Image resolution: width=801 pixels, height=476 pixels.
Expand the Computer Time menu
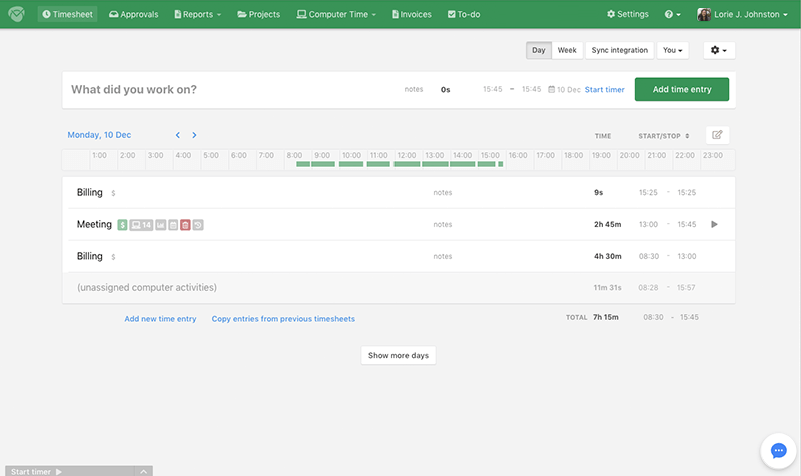[336, 14]
